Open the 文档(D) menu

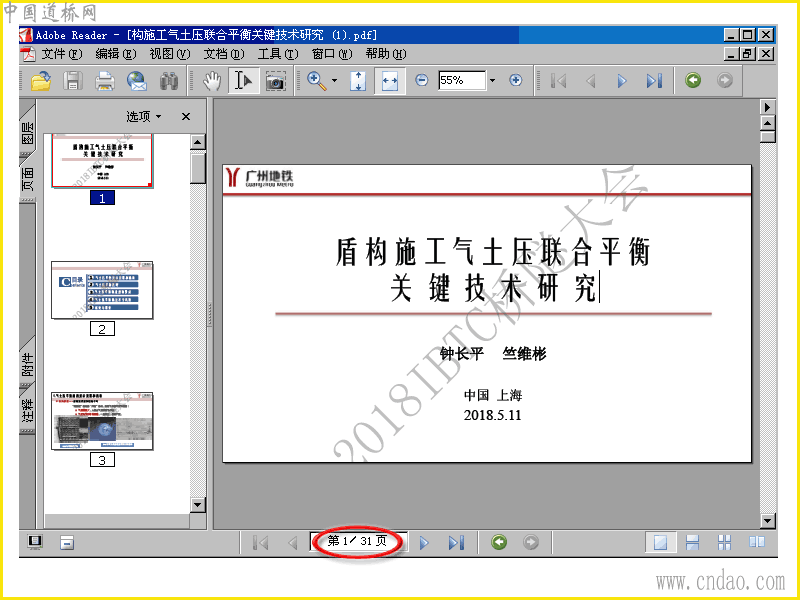224,54
